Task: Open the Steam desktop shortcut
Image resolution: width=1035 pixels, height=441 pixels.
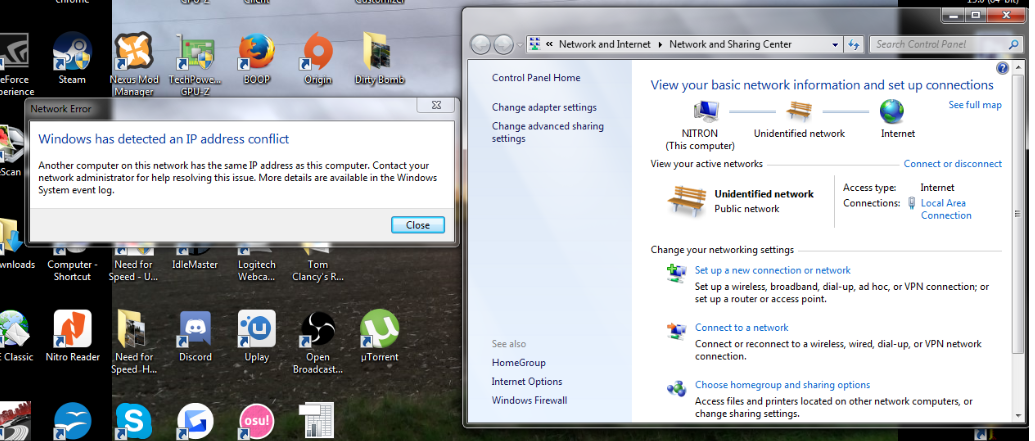Action: coord(72,56)
